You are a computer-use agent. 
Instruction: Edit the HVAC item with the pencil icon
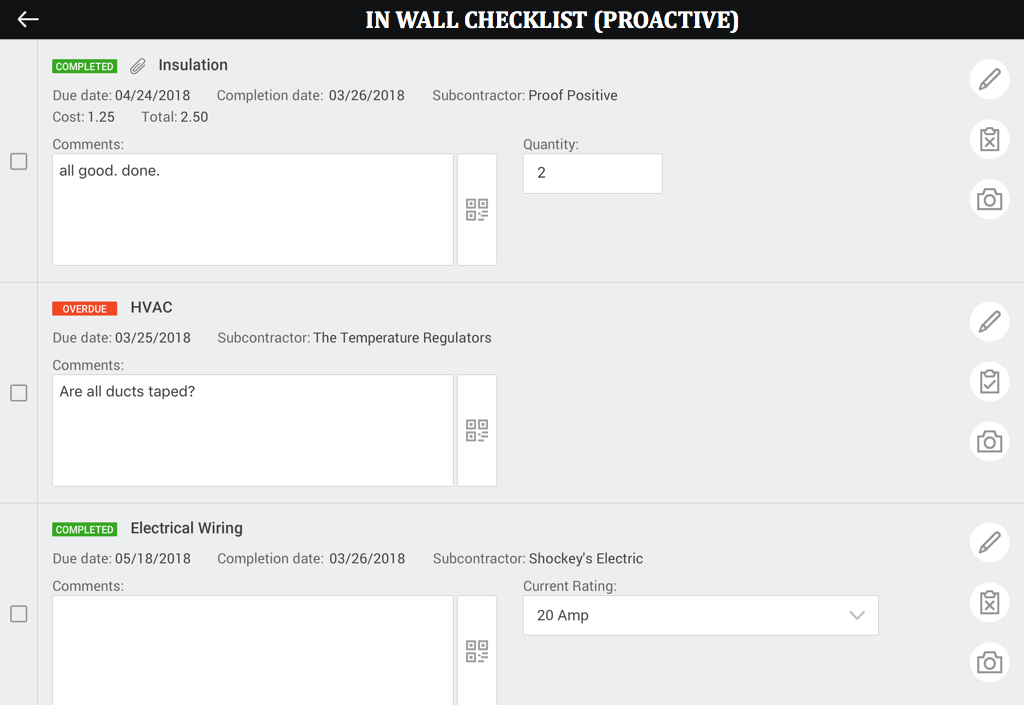pos(989,322)
